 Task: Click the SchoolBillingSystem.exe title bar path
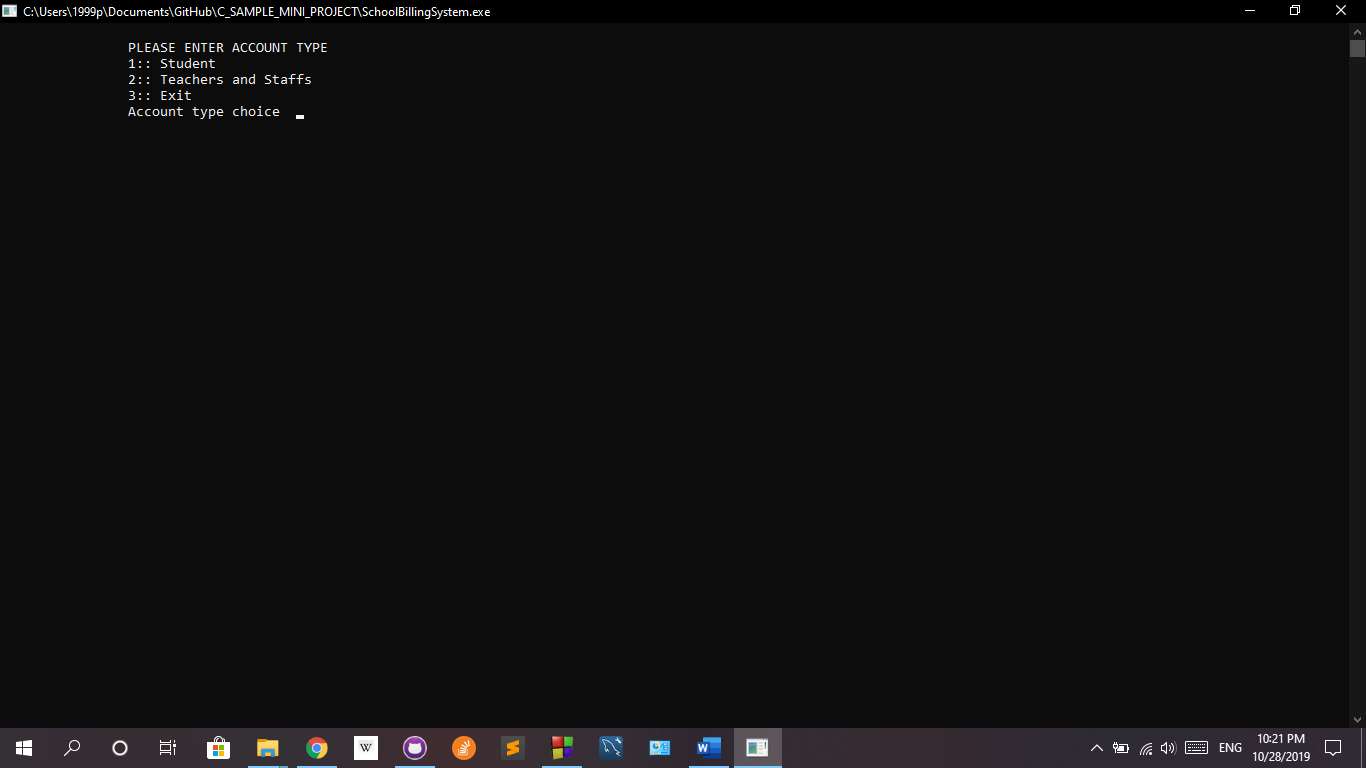click(x=257, y=12)
